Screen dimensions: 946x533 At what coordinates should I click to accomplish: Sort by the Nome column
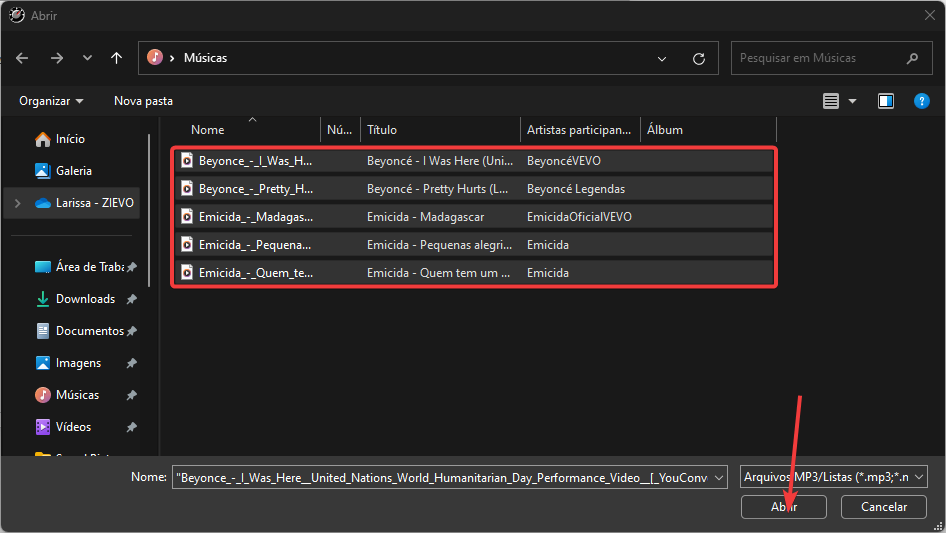[x=207, y=130]
